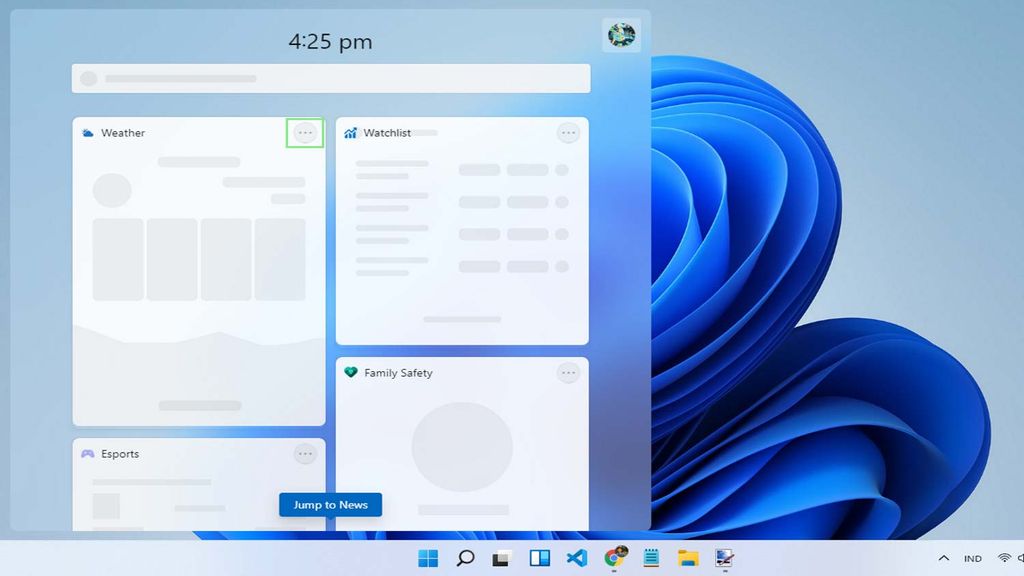The image size is (1024, 576).
Task: Click the Family Safety heart icon
Action: 351,372
